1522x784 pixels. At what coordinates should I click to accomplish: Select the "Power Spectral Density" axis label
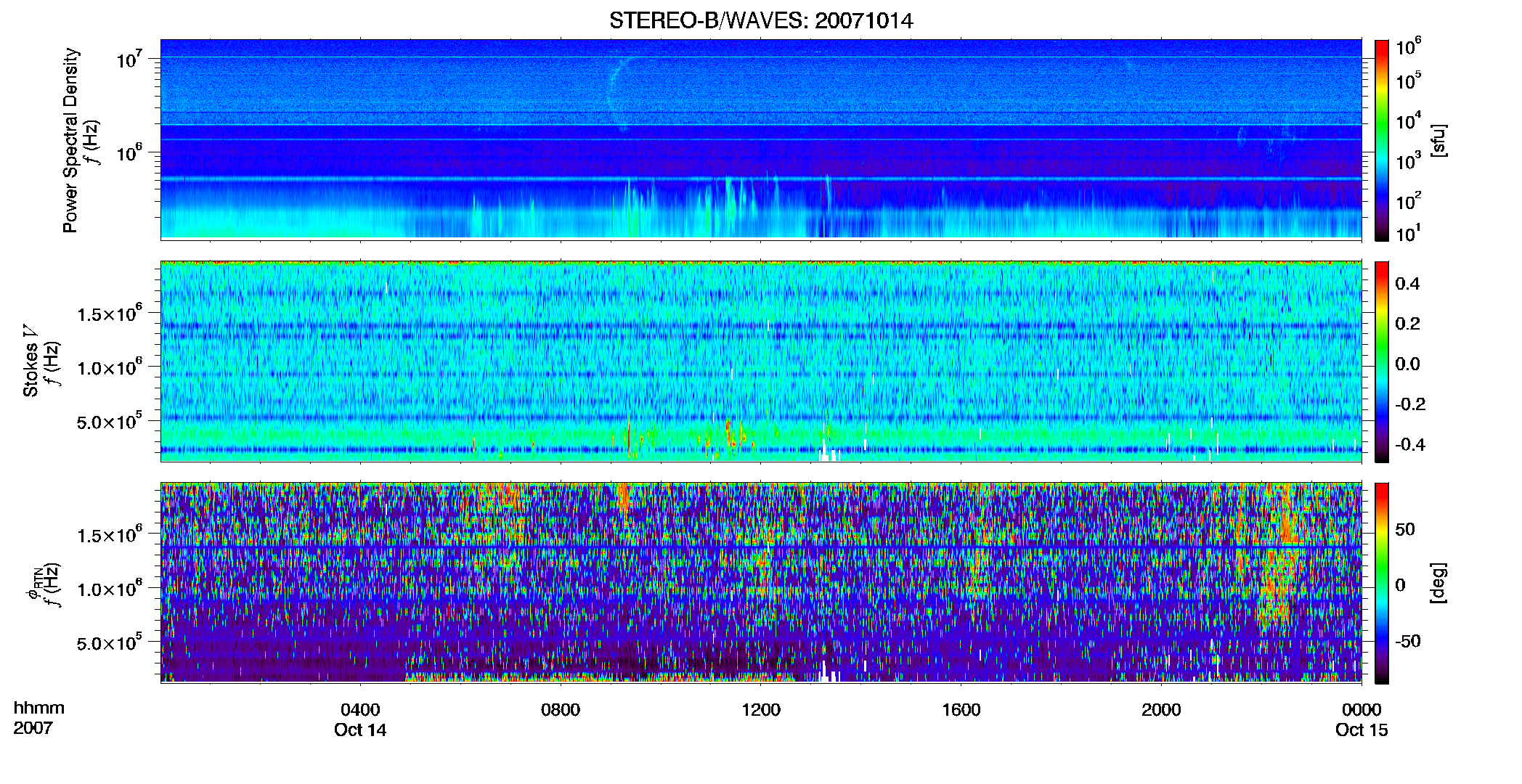point(70,140)
